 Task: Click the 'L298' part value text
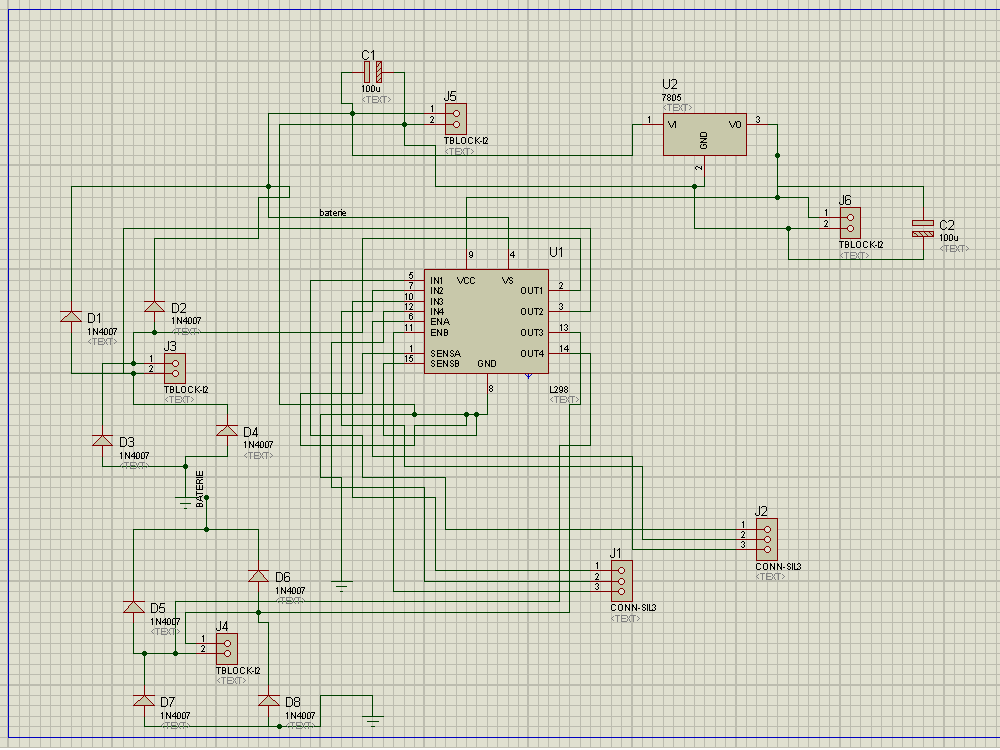[559, 389]
